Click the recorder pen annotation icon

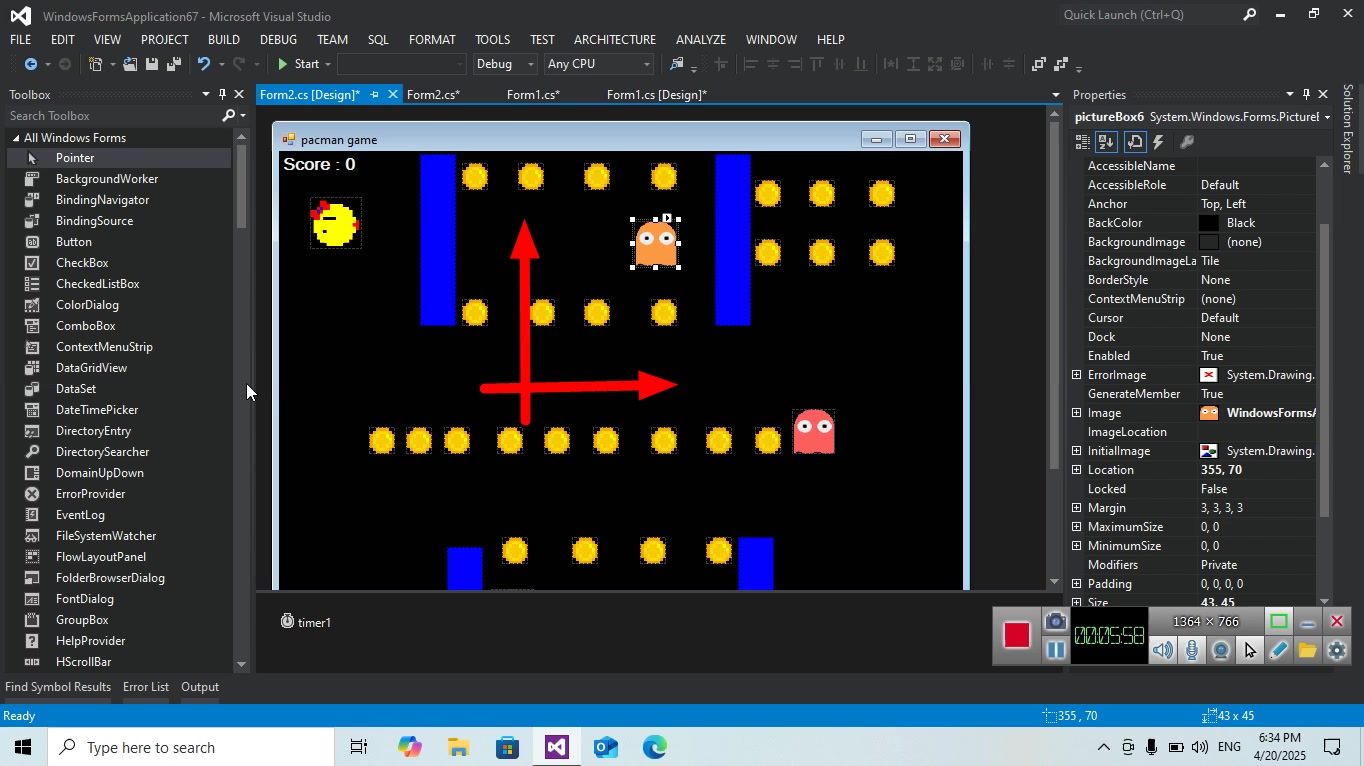pos(1278,651)
